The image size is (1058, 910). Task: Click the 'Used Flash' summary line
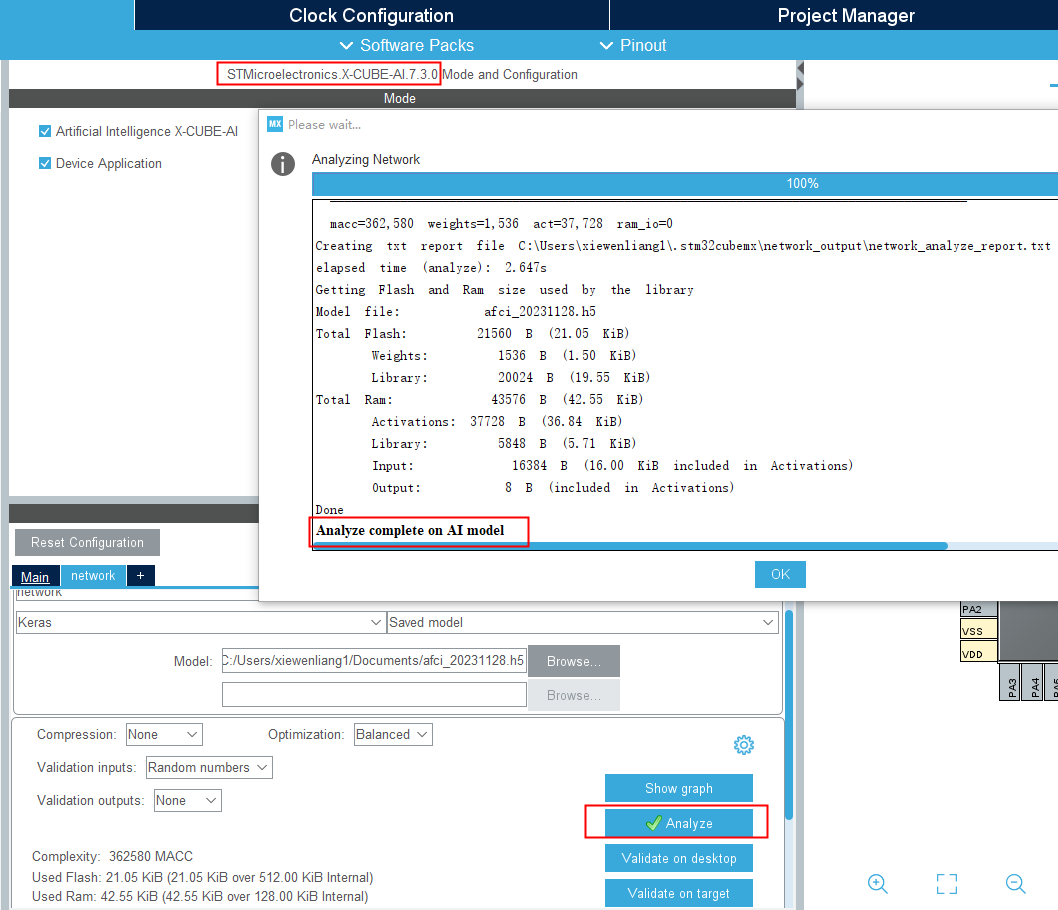coord(202,878)
